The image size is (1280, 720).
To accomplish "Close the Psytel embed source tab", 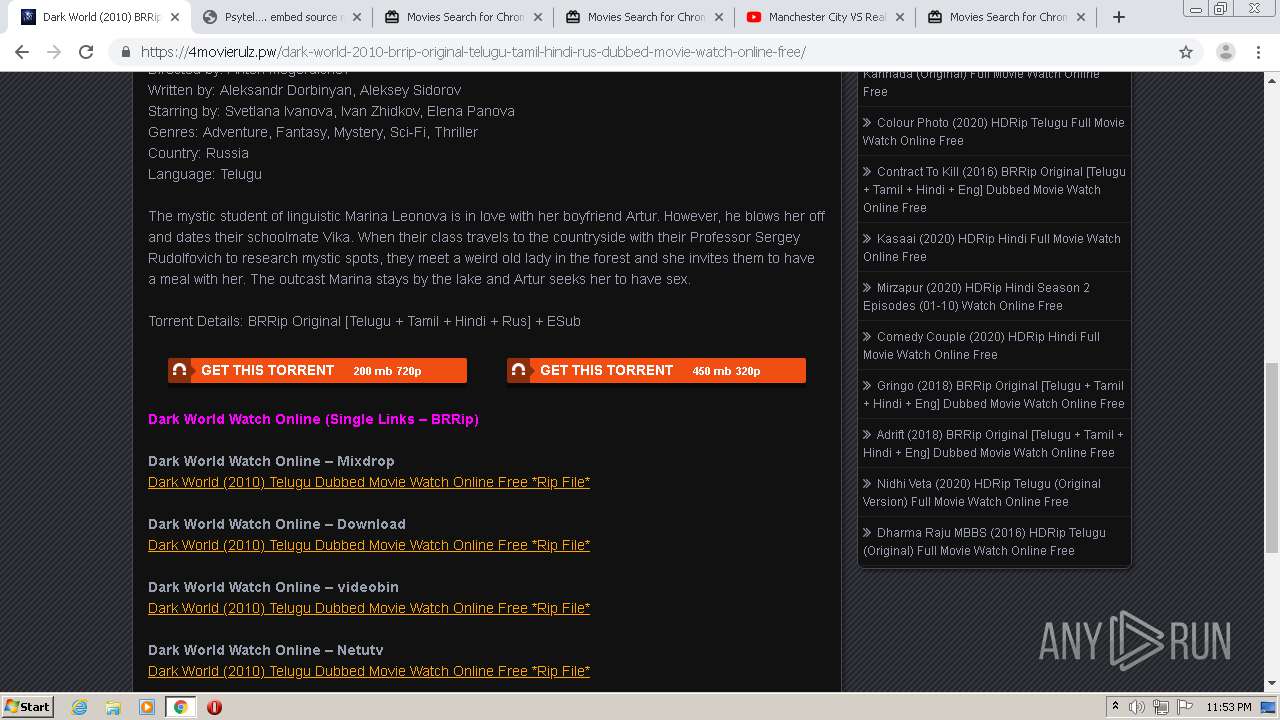I will [357, 17].
